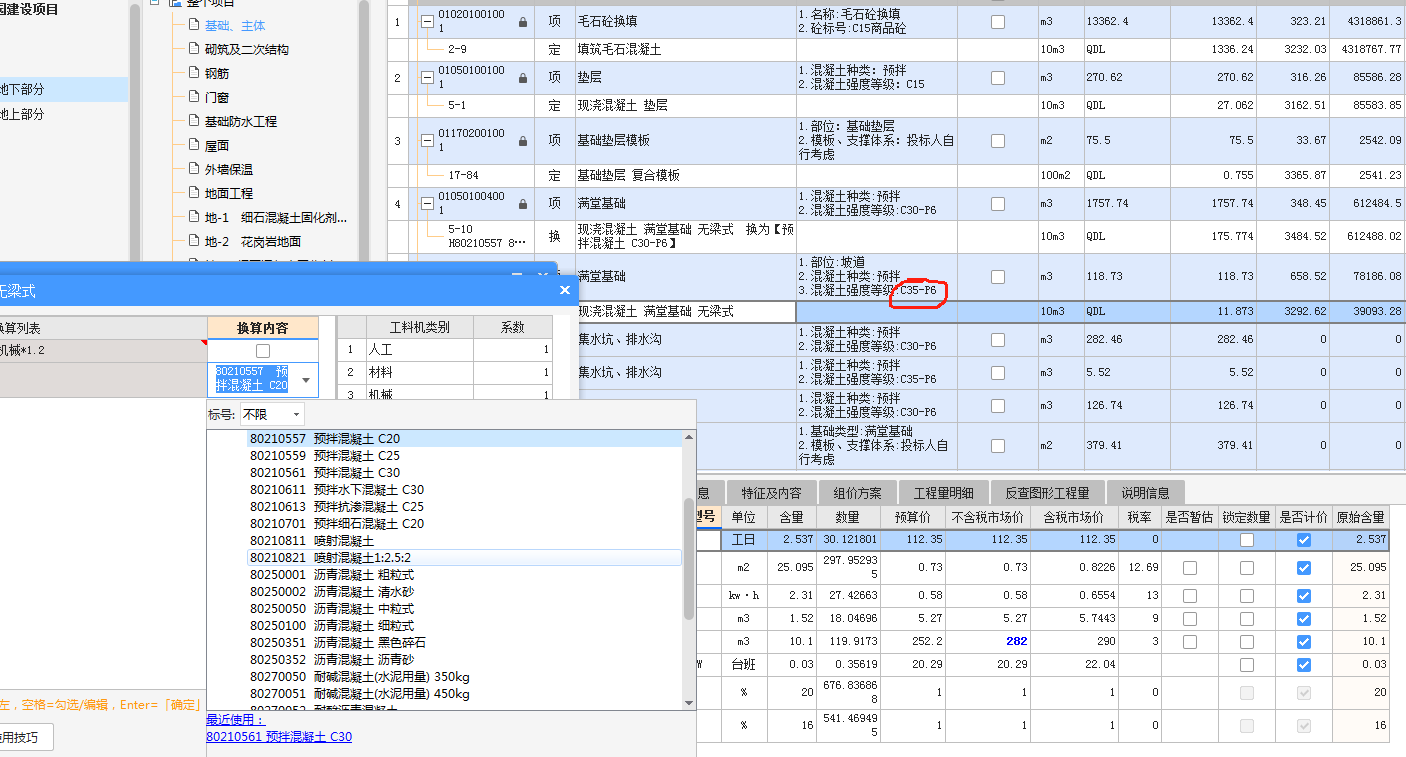The width and height of the screenshot is (1406, 757).
Task: Click the lock icon on the 基础垫层模板 row
Action: (522, 141)
